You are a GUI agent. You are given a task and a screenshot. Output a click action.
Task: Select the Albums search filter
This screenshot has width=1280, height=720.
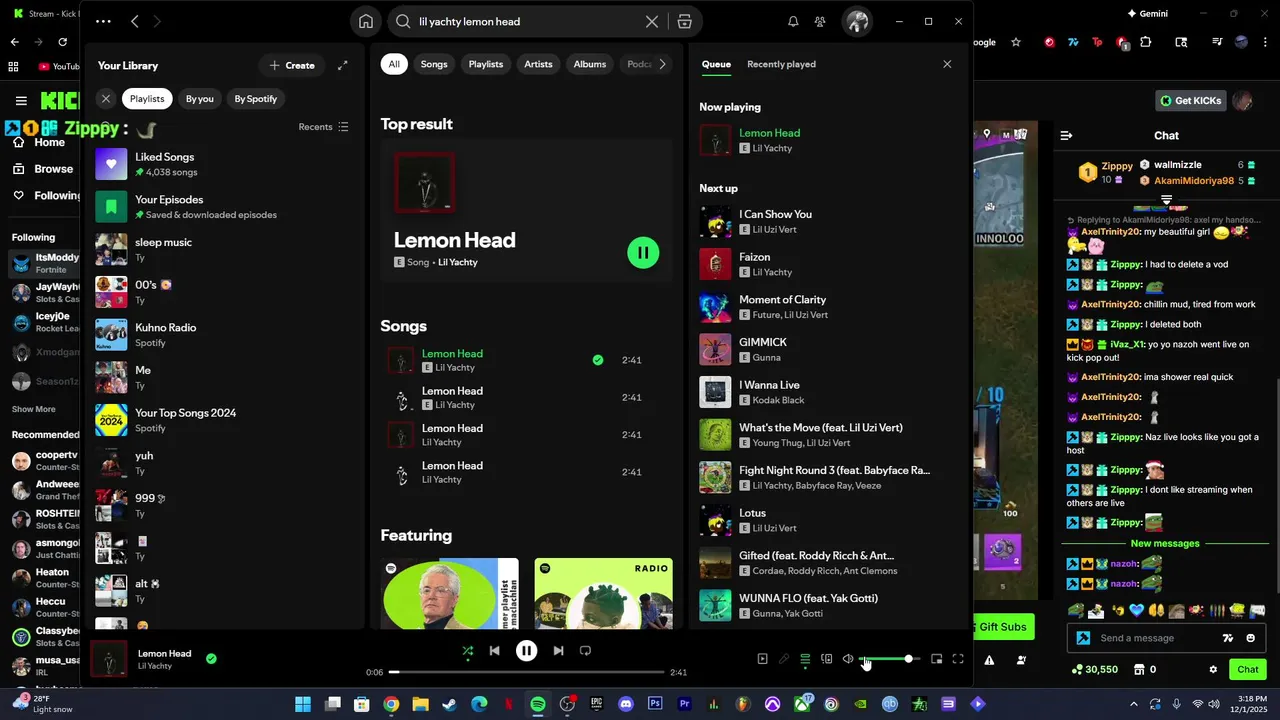tap(590, 64)
